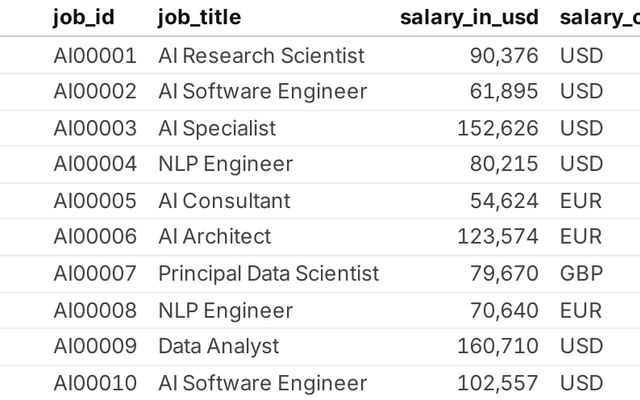The width and height of the screenshot is (640, 400).
Task: Click the partially visible salary currency header
Action: click(599, 17)
